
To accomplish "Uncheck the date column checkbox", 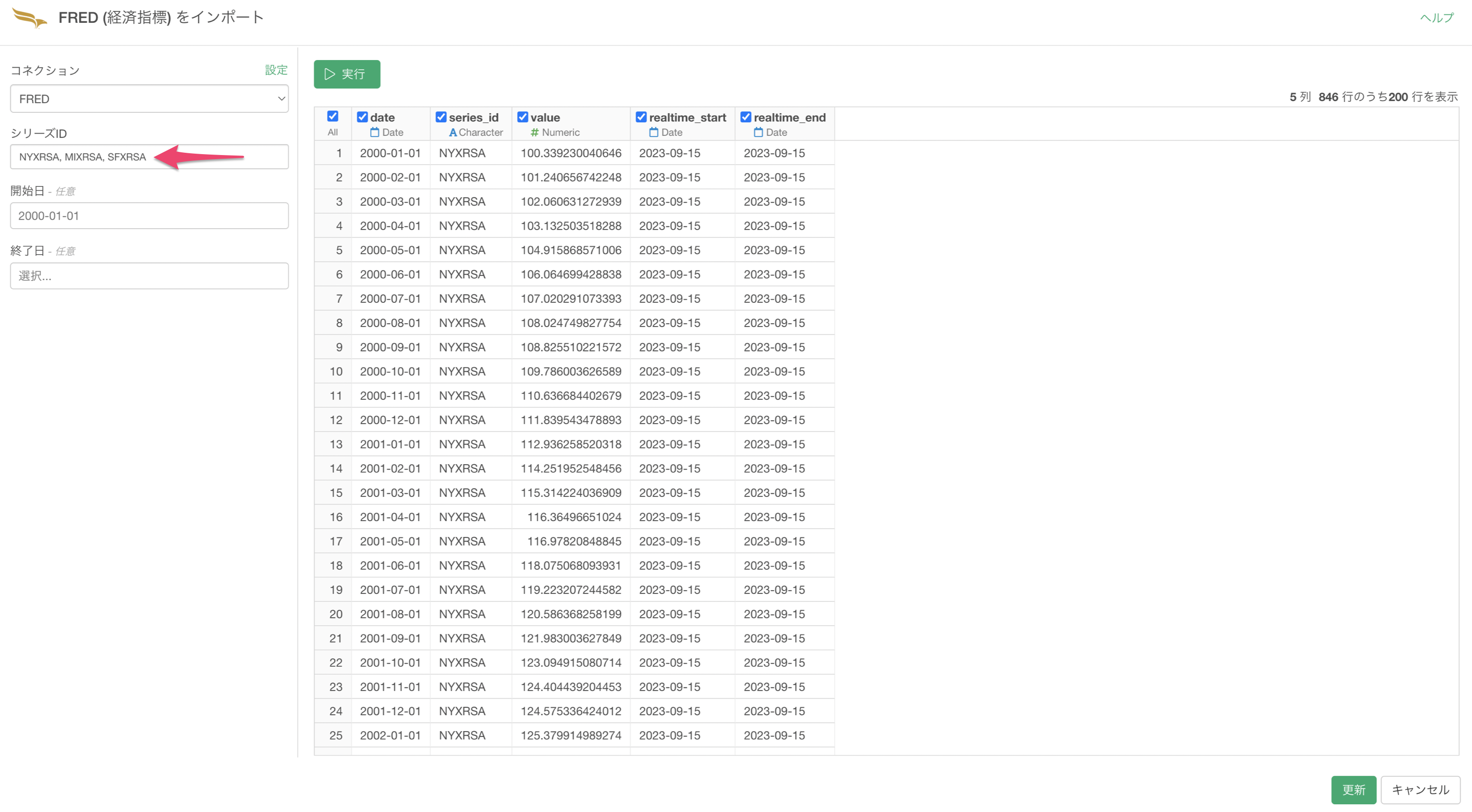I will click(x=362, y=117).
